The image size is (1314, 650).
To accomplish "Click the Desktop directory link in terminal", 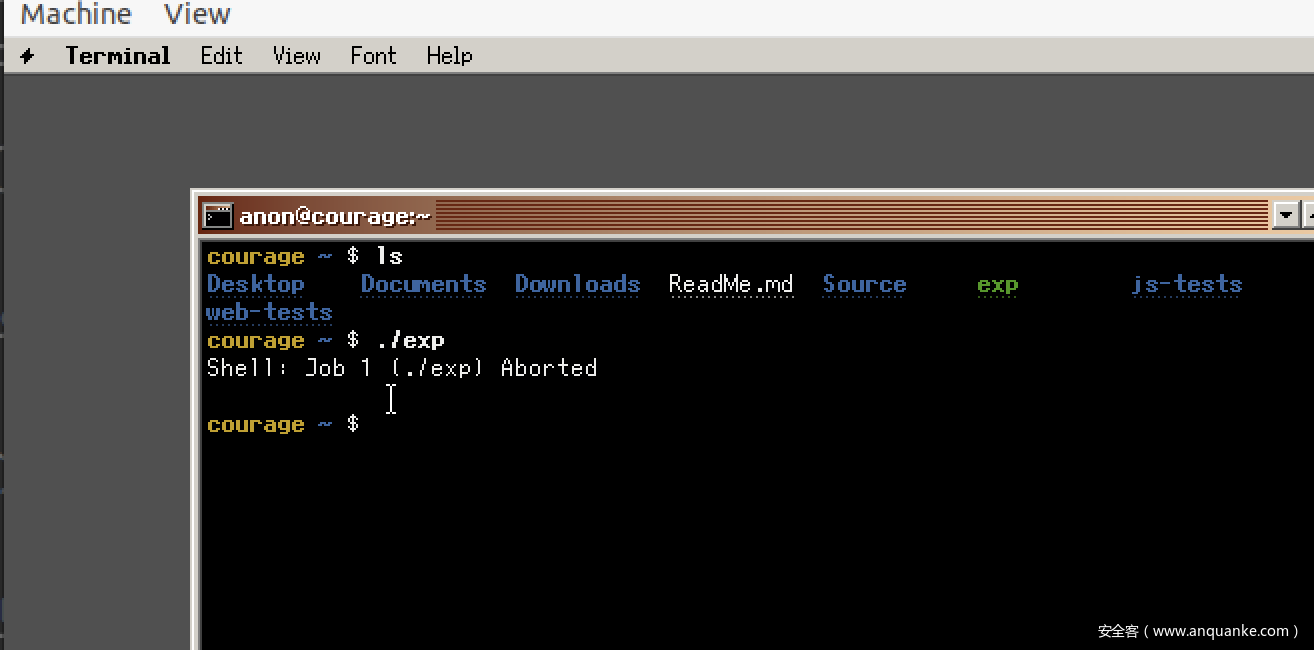I will tap(255, 285).
